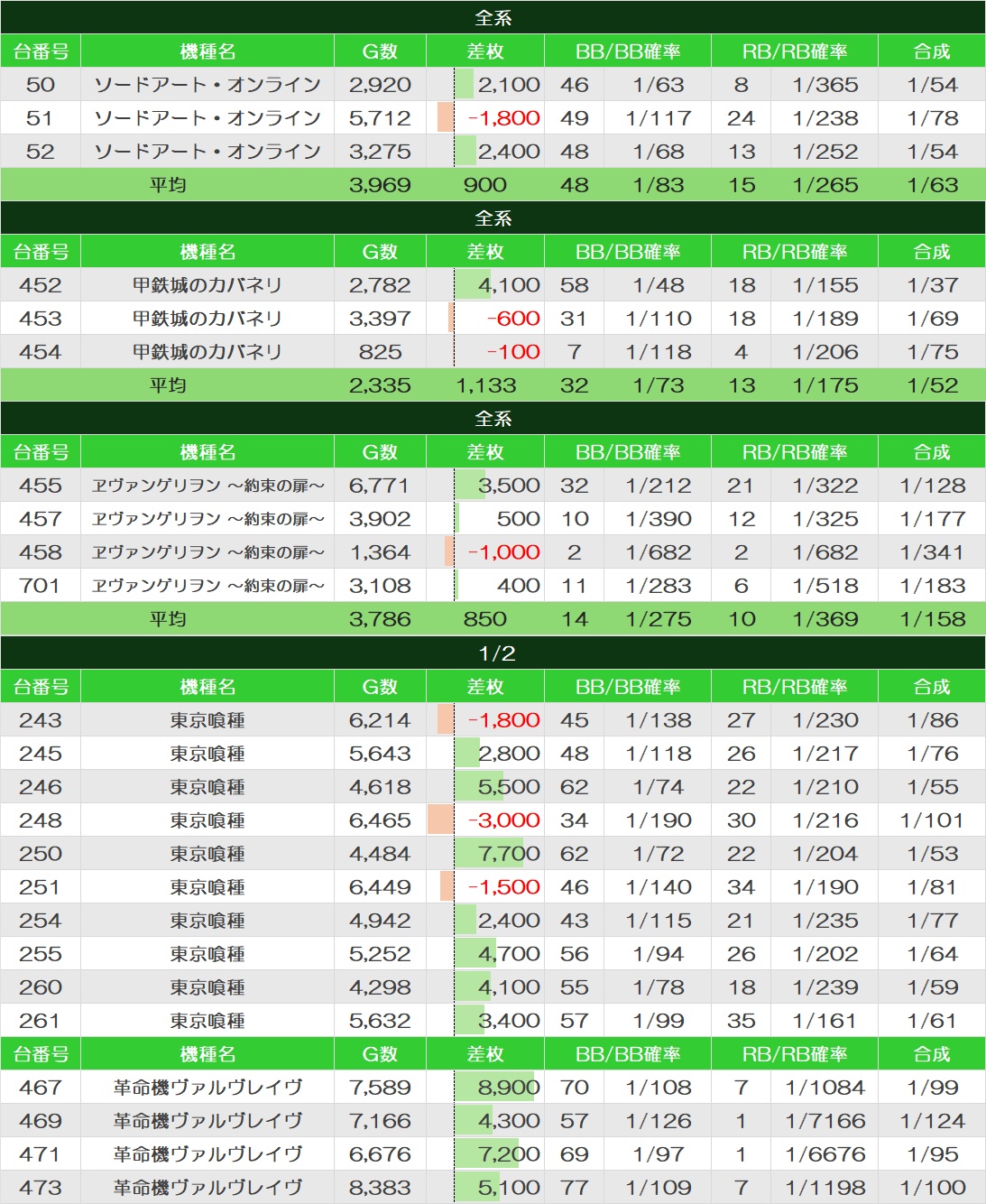This screenshot has width=986, height=1204.
Task: Select the average 差枚 value 900
Action: [x=485, y=185]
